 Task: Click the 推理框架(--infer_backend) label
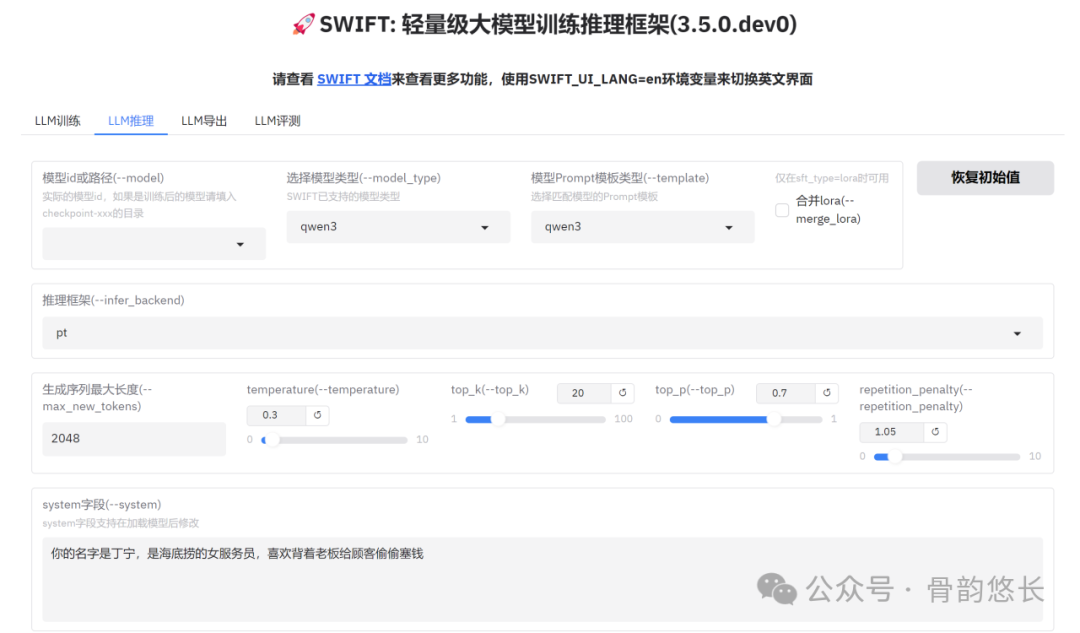coord(114,300)
